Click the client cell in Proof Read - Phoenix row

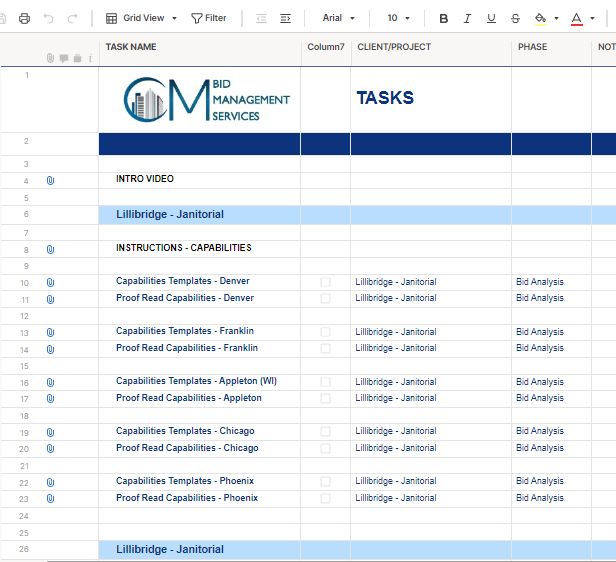(x=431, y=499)
